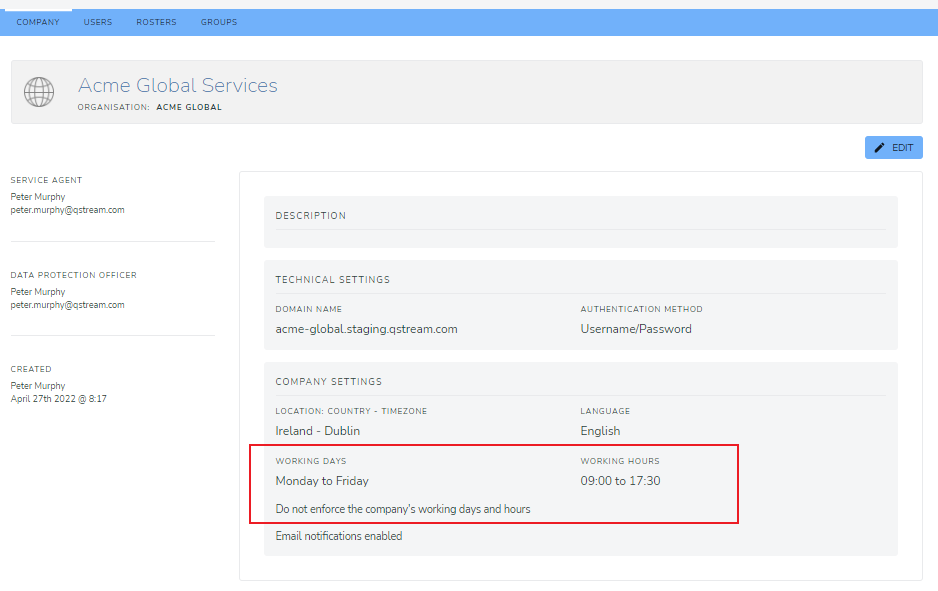Screen dimensions: 938x591
Task: Click the English language value
Action: point(600,431)
